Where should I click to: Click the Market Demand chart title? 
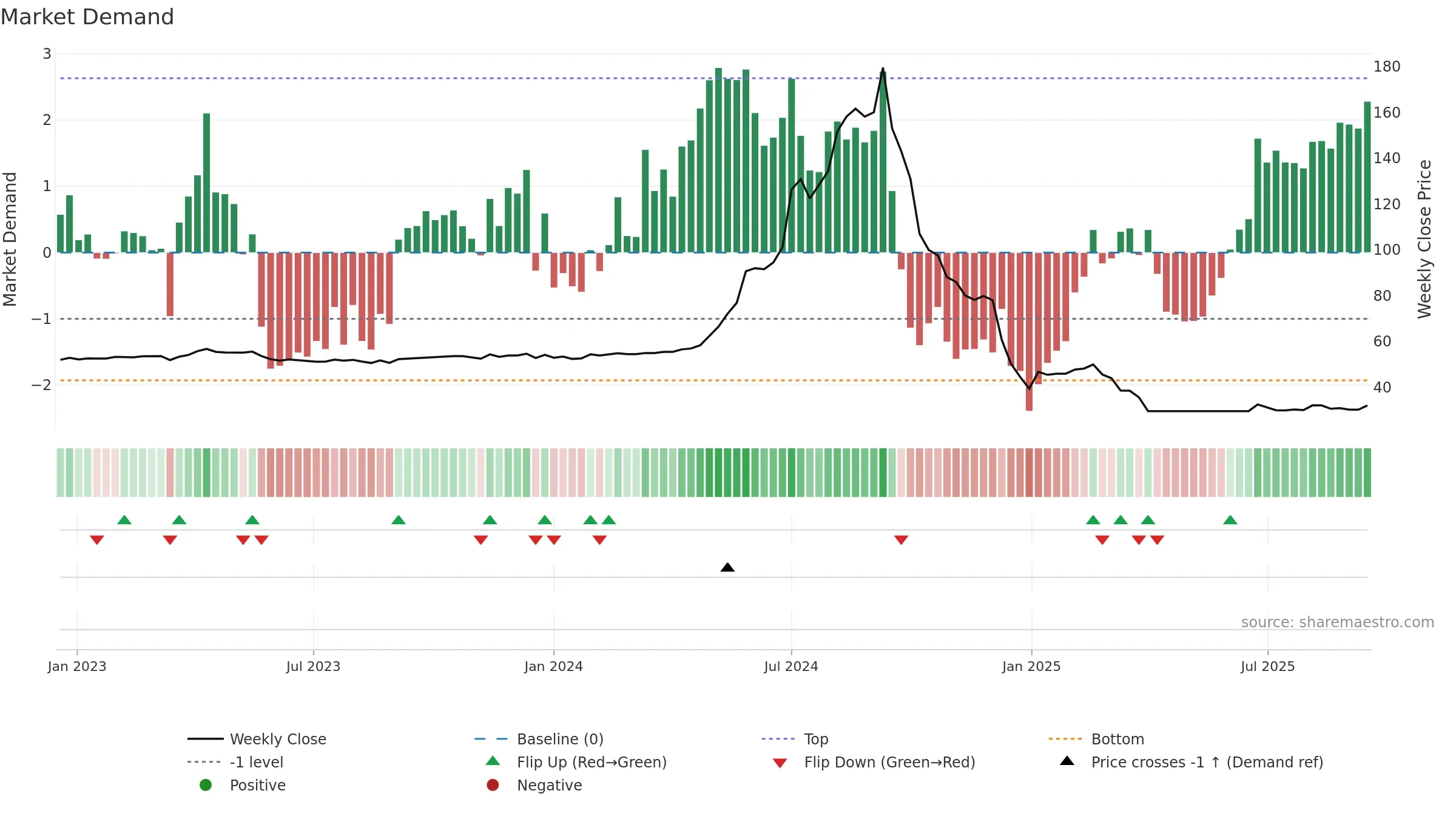tap(87, 17)
